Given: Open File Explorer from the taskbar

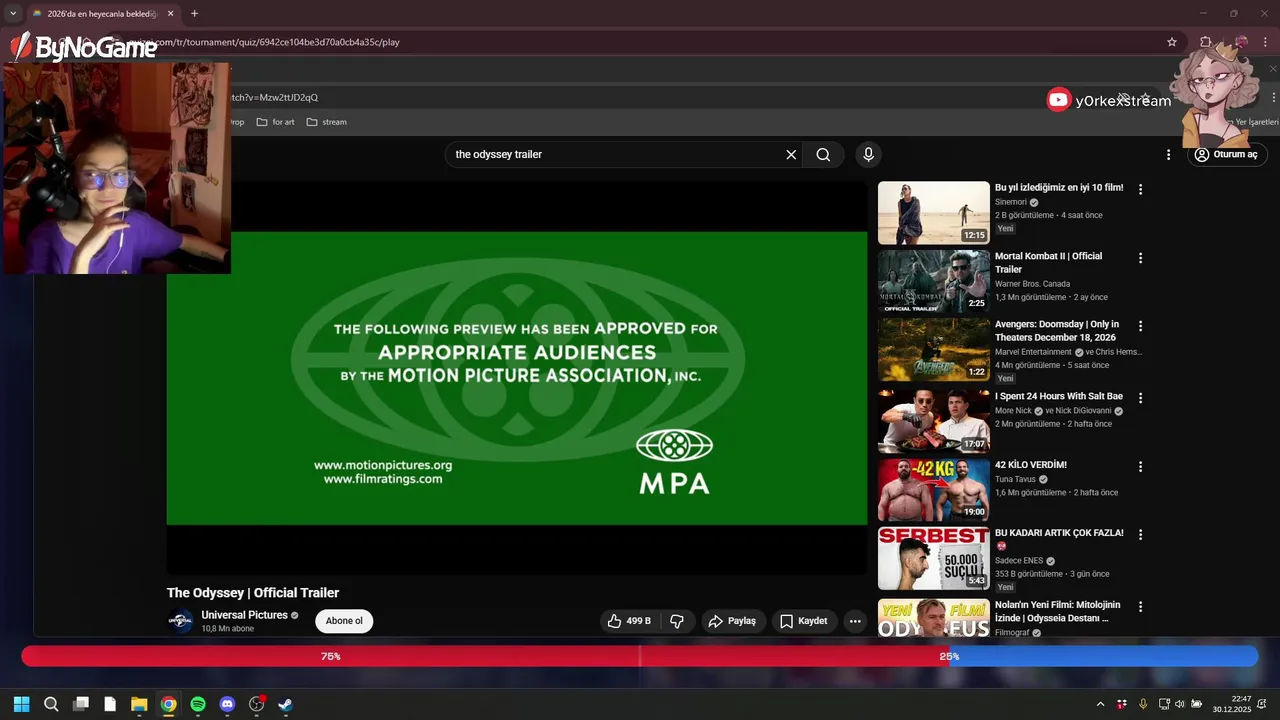Looking at the screenshot, I should coord(139,704).
